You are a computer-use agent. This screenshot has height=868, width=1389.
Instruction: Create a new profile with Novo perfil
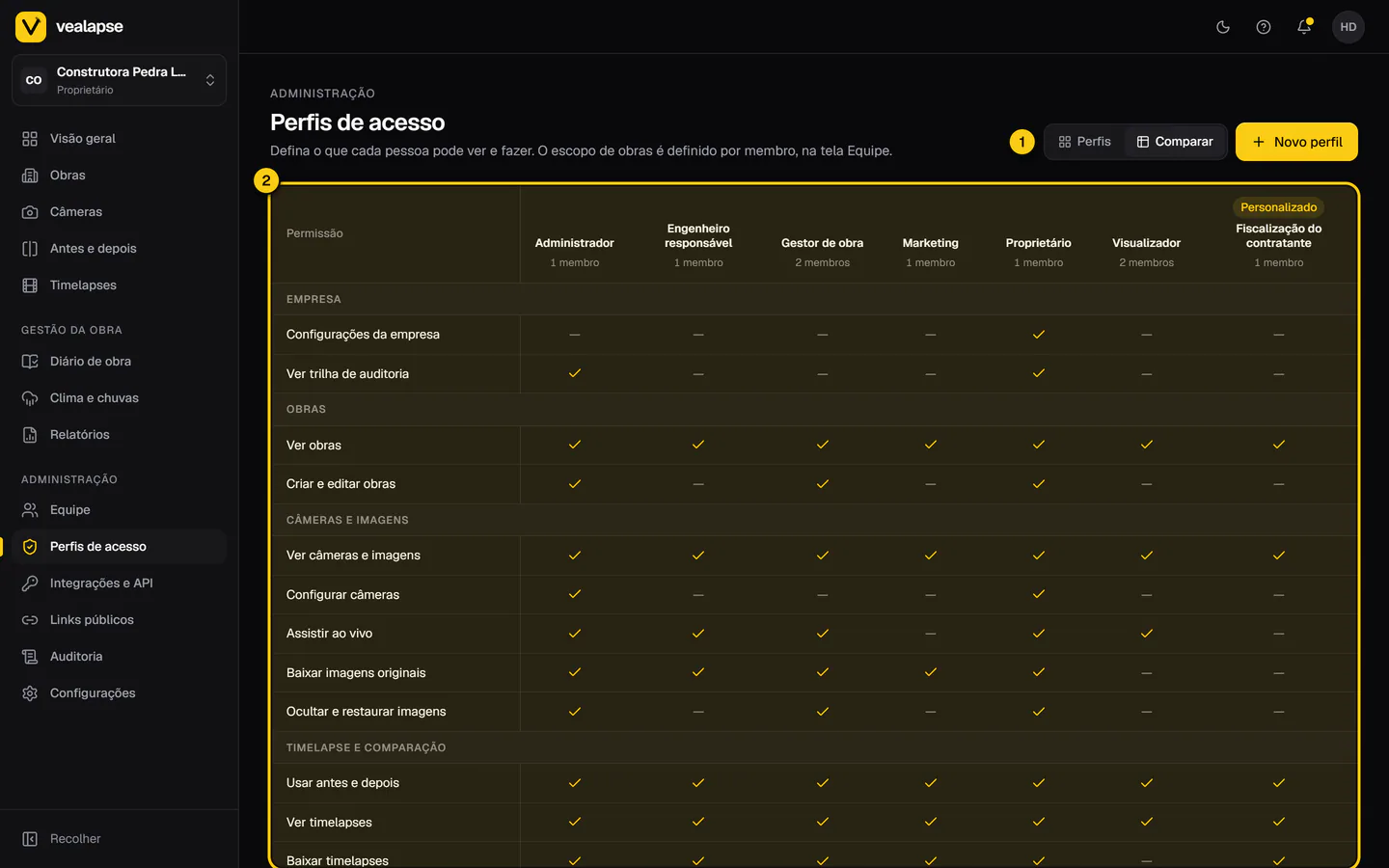point(1296,142)
